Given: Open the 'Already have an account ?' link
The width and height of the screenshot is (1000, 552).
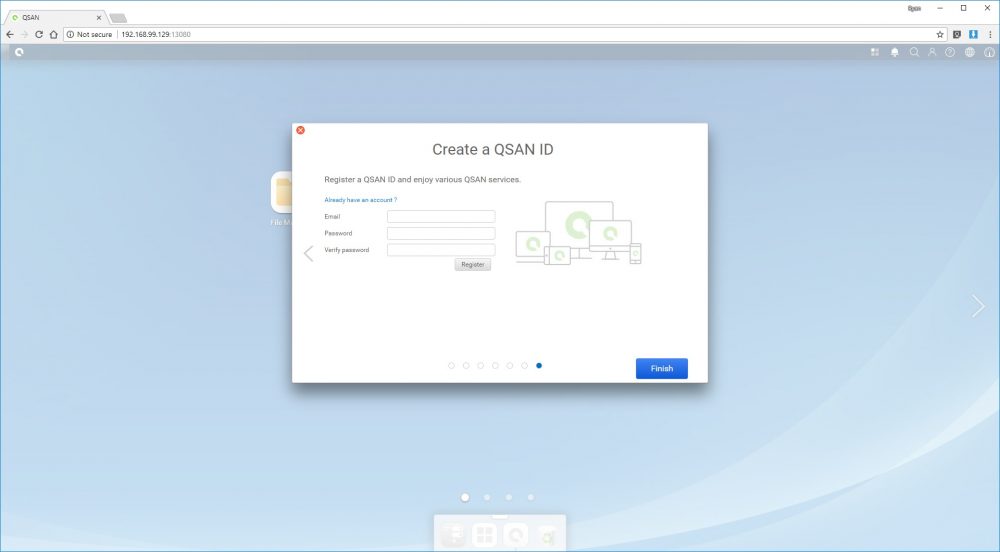Looking at the screenshot, I should tap(360, 200).
